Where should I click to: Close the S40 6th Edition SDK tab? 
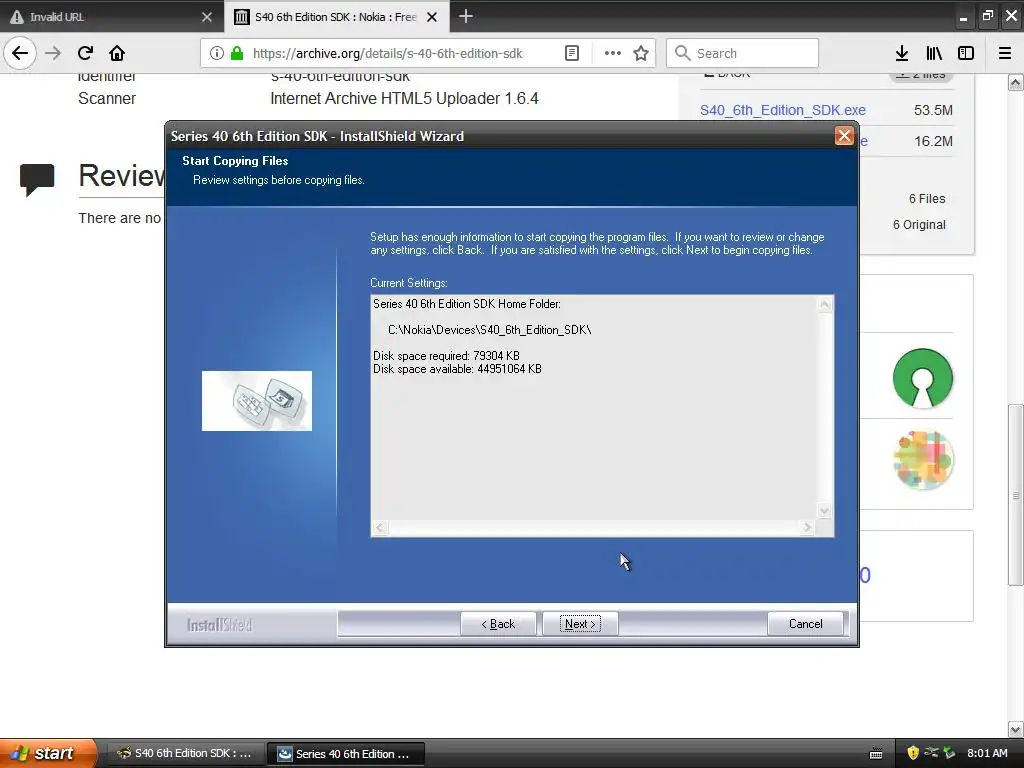point(432,17)
